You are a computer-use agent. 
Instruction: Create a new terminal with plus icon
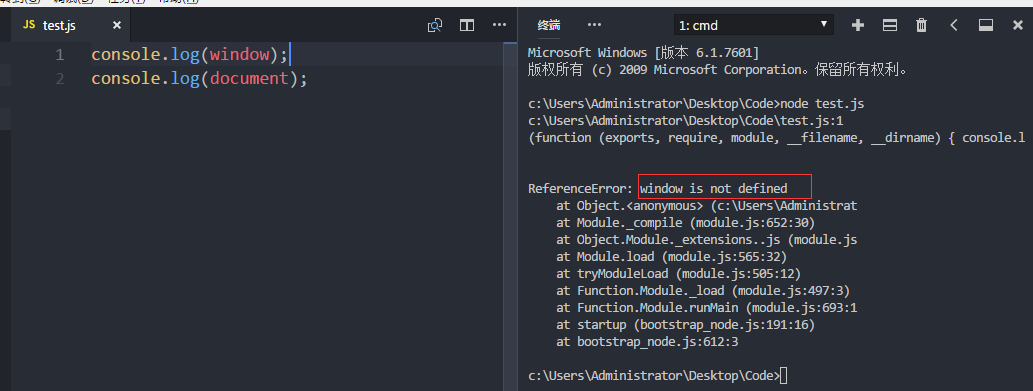[858, 25]
